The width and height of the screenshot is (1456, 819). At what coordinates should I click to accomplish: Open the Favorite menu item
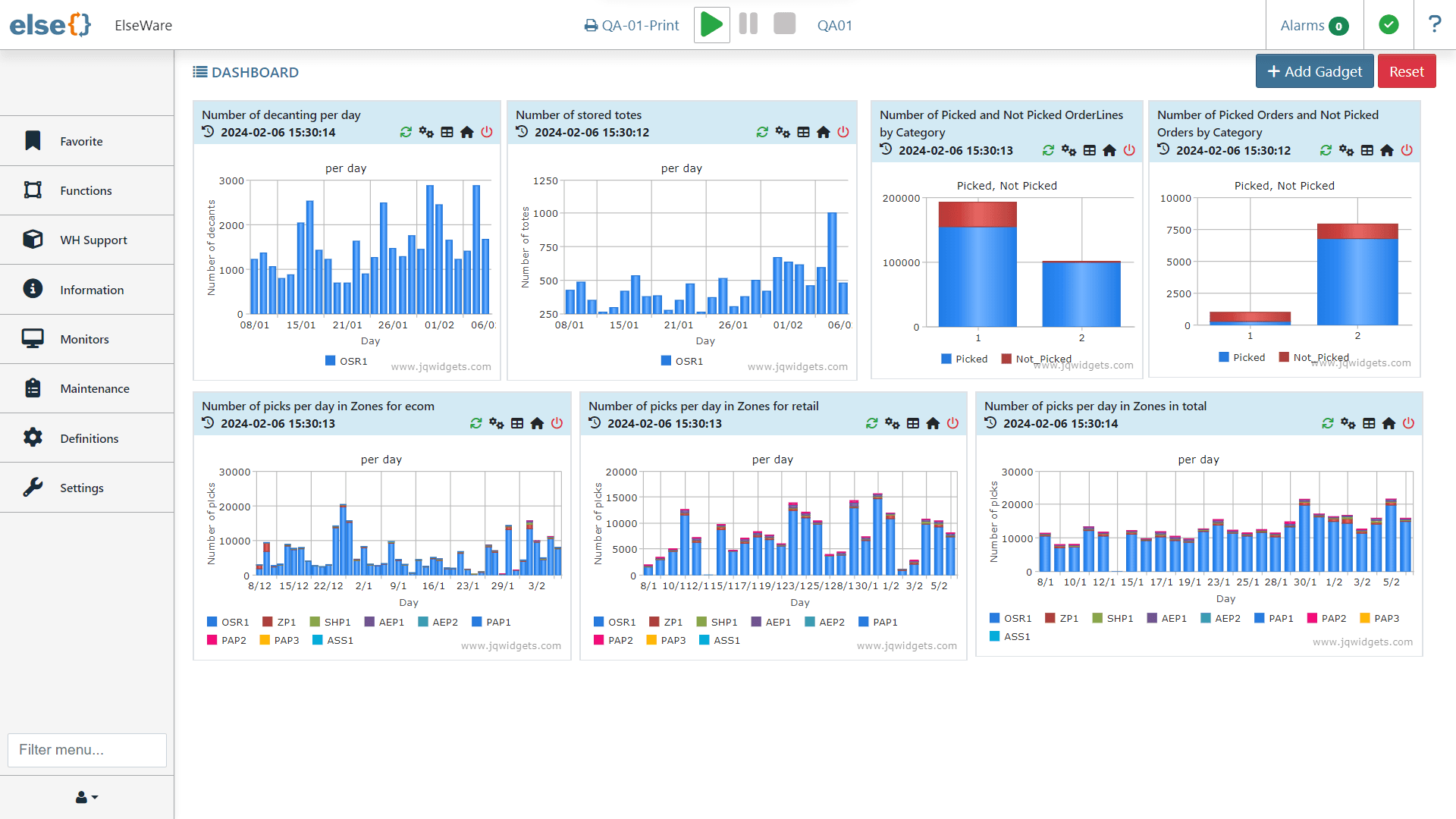pyautogui.click(x=86, y=141)
